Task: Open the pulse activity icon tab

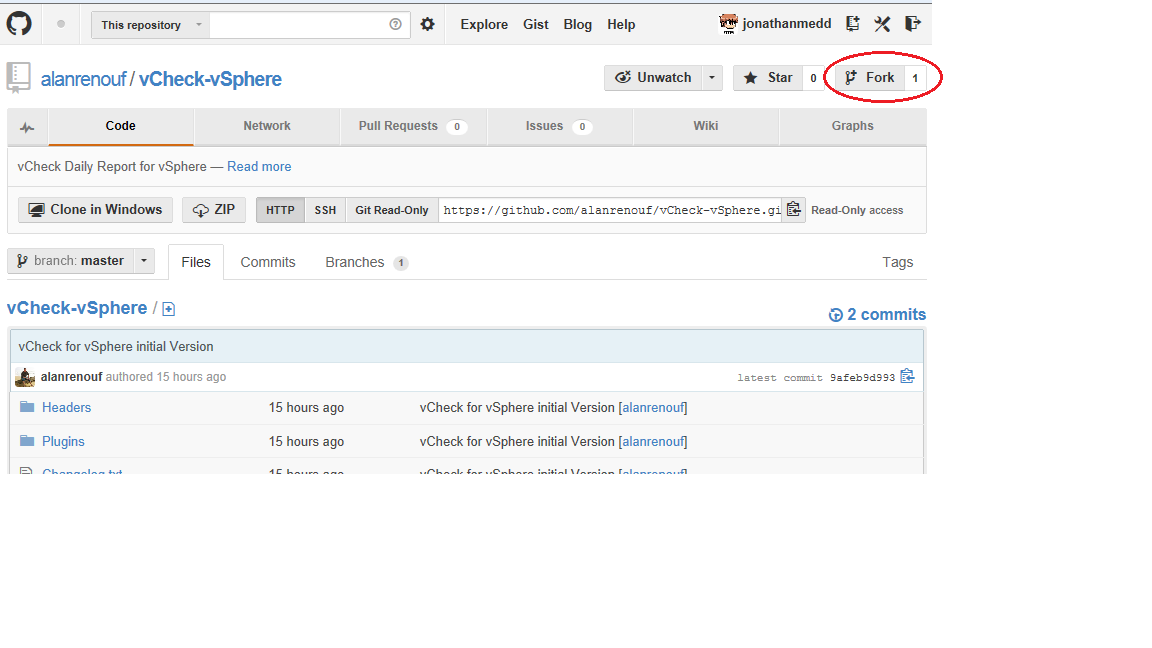Action: (x=27, y=127)
